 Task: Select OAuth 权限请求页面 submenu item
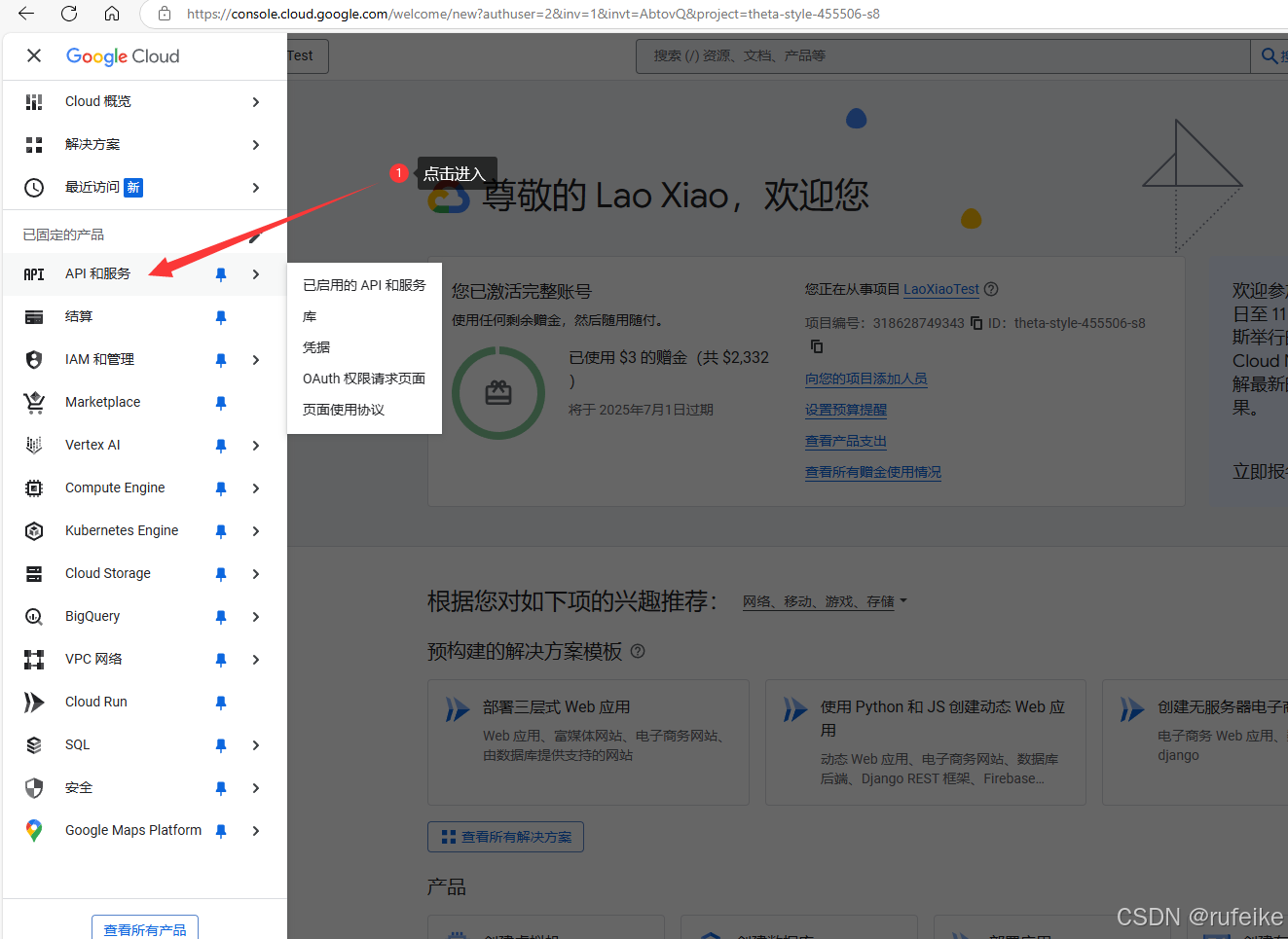coord(364,379)
